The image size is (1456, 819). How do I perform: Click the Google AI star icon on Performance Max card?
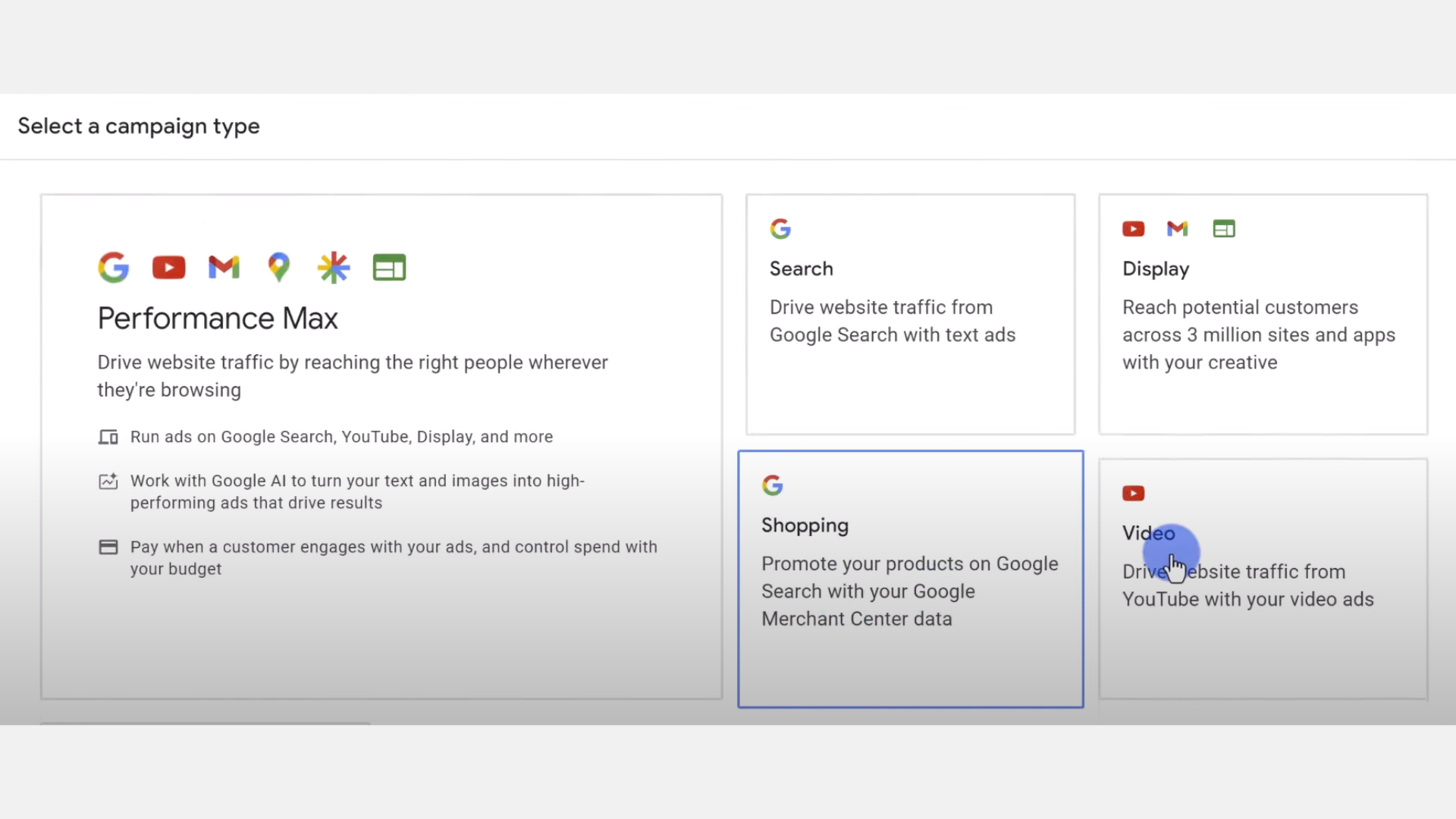click(333, 267)
